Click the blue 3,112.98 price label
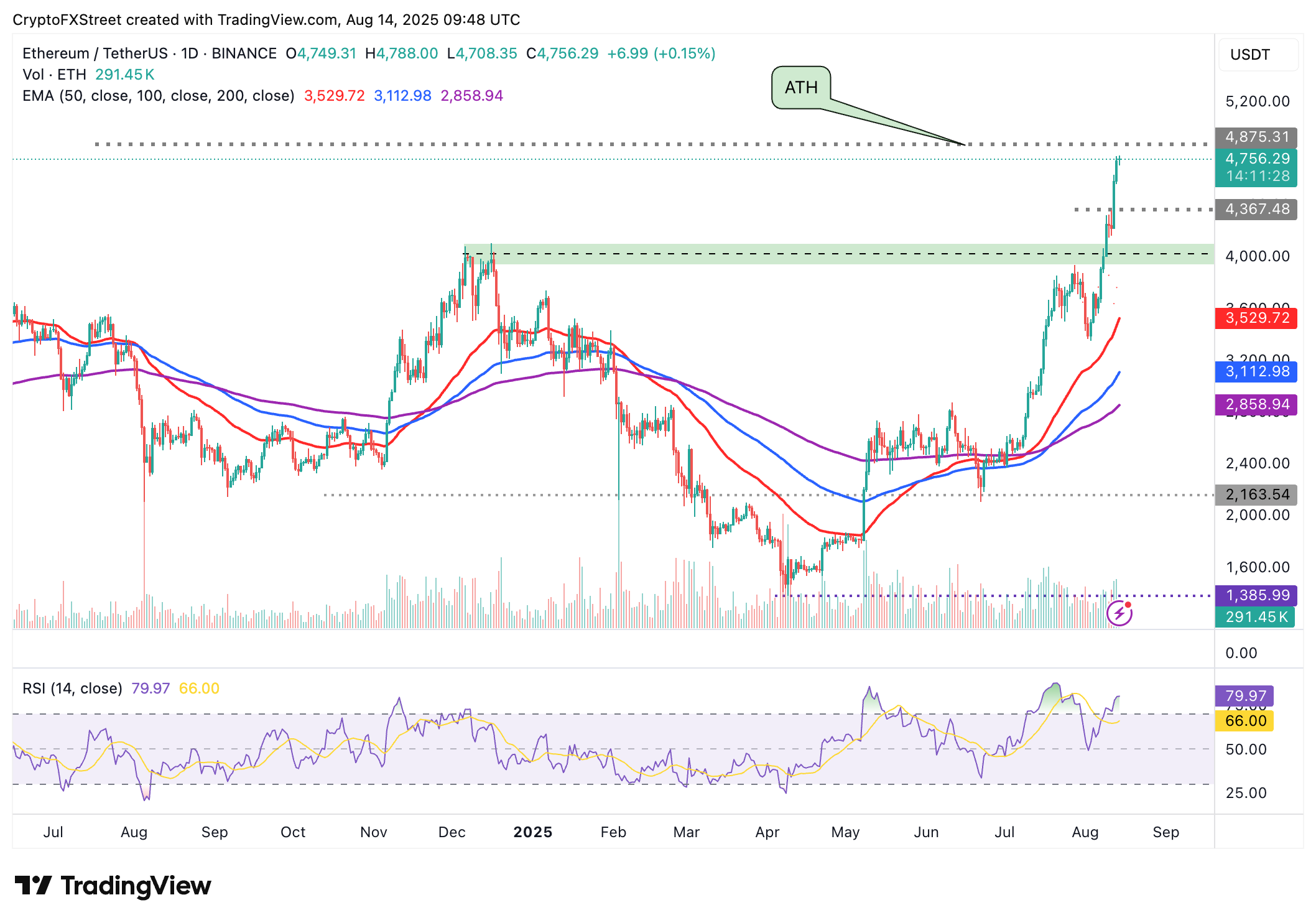This screenshot has width=1316, height=923. 1256,372
